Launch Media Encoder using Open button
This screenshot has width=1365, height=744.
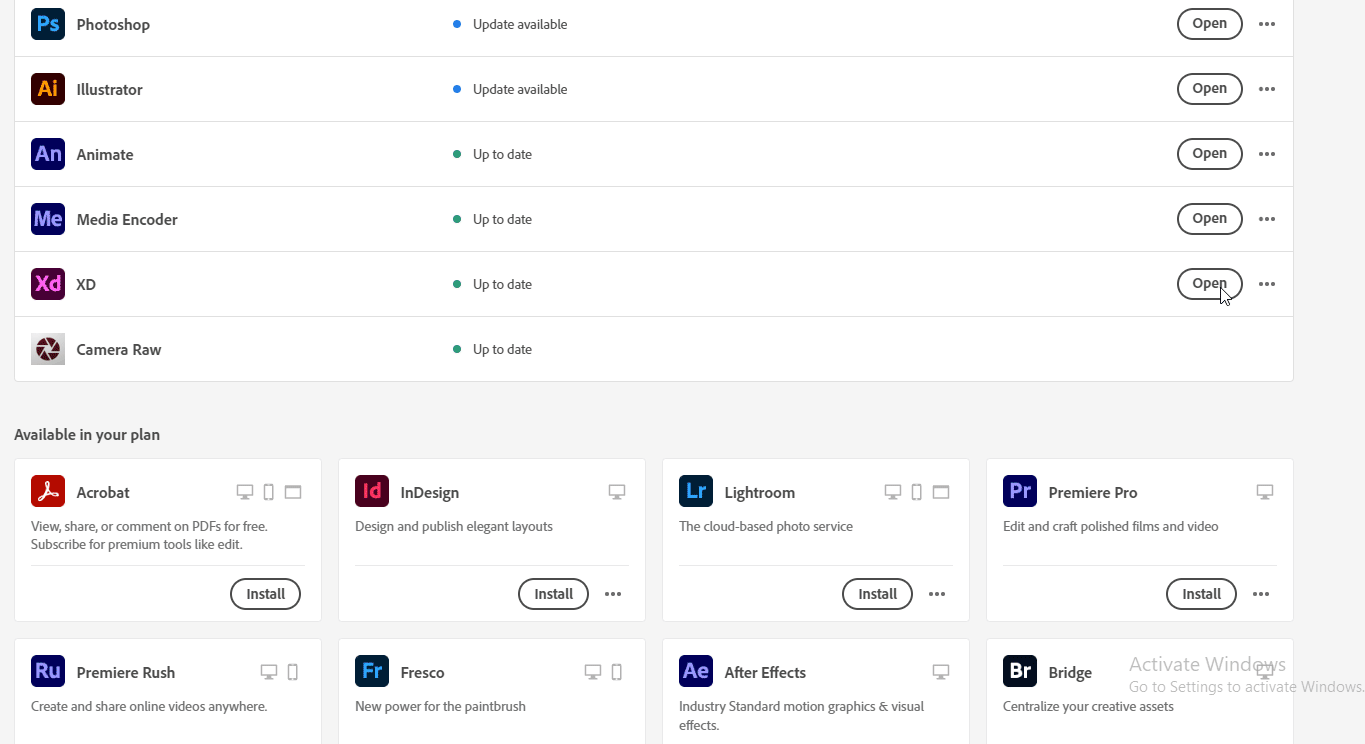coord(1210,219)
